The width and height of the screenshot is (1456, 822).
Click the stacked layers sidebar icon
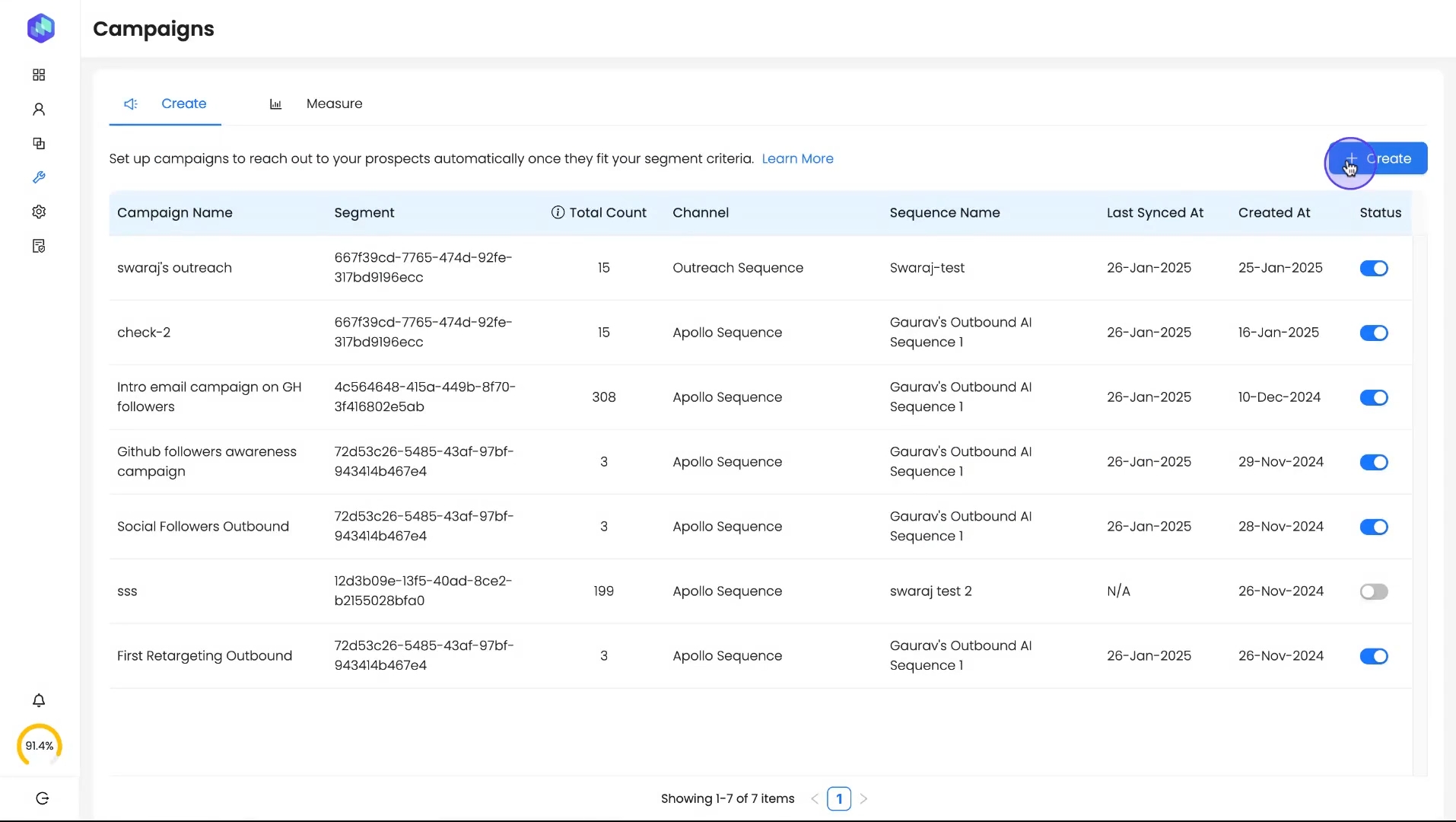point(39,144)
